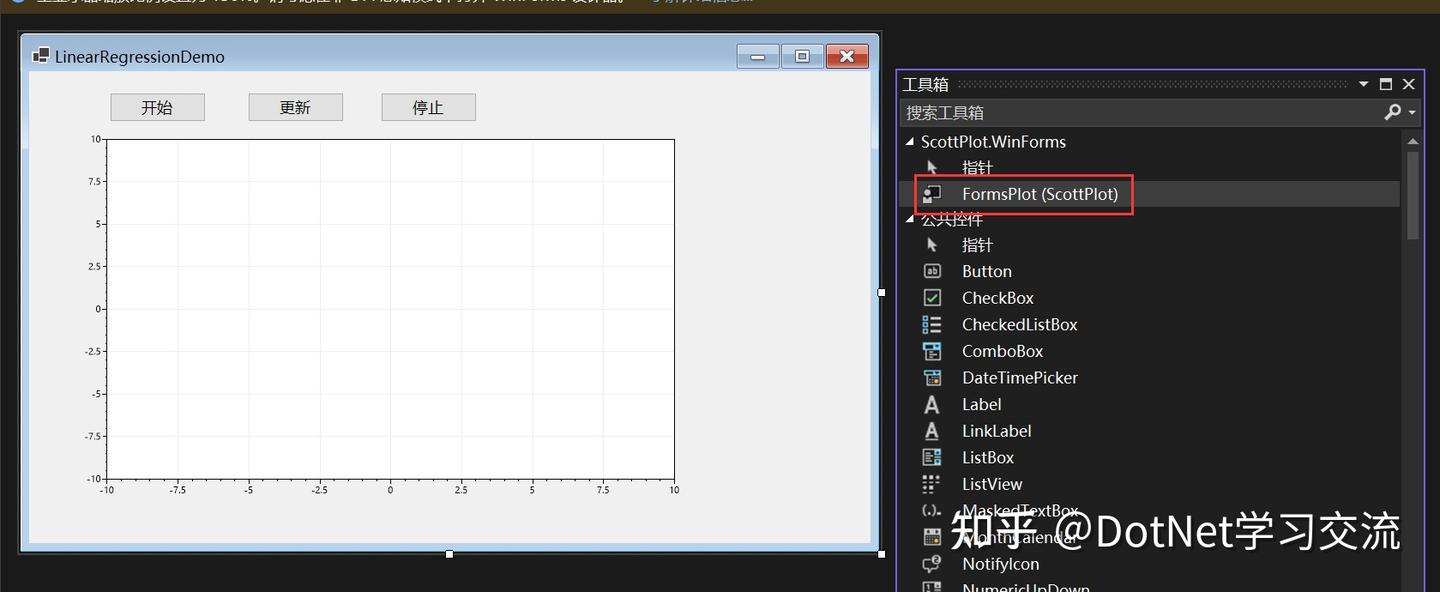Pick the LinkLabel control icon
1440x592 pixels.
tap(932, 431)
